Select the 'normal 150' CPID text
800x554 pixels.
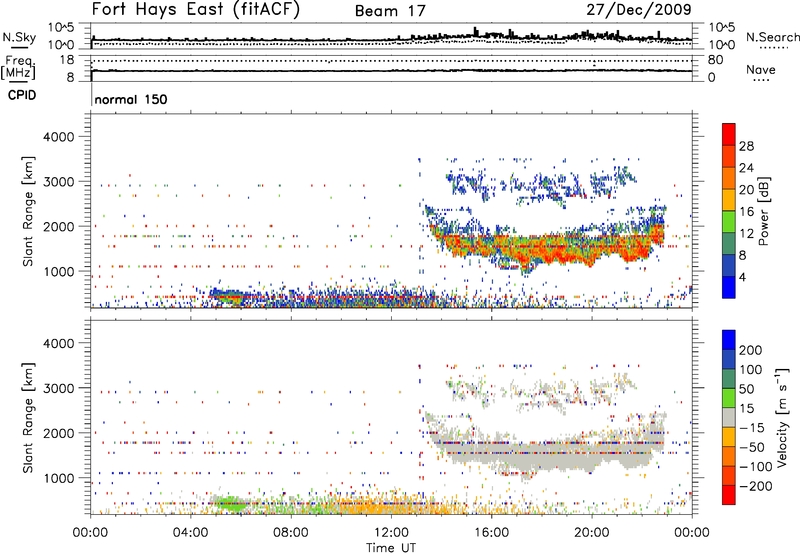click(x=131, y=99)
